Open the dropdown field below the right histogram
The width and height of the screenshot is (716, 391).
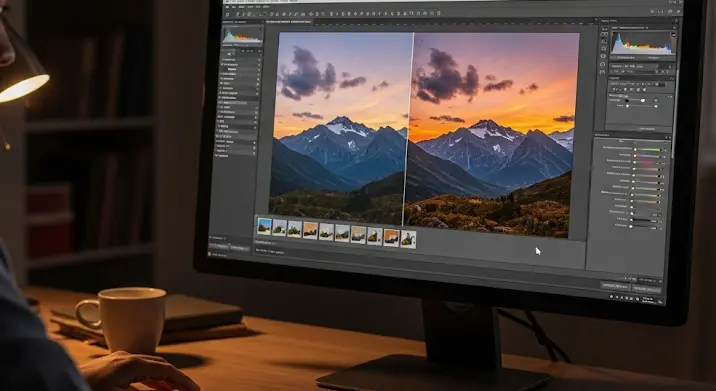(634, 66)
